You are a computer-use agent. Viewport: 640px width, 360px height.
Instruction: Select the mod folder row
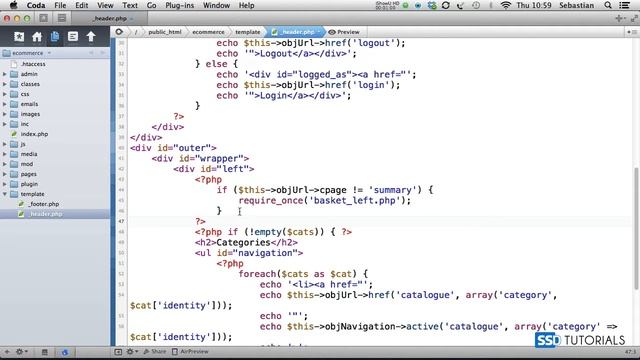point(55,164)
